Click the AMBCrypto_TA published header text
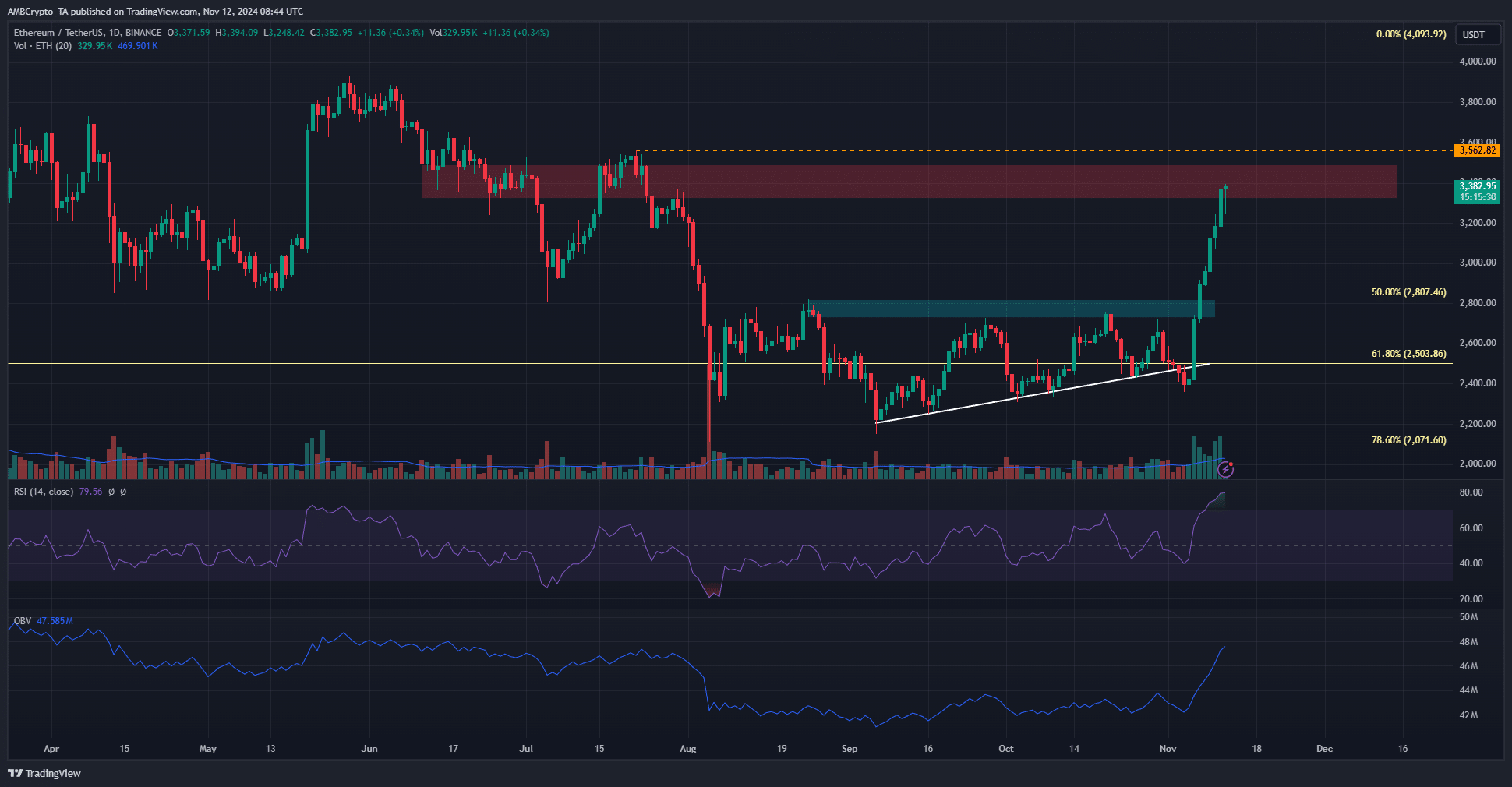This screenshot has height=787, width=1512. pos(155,12)
